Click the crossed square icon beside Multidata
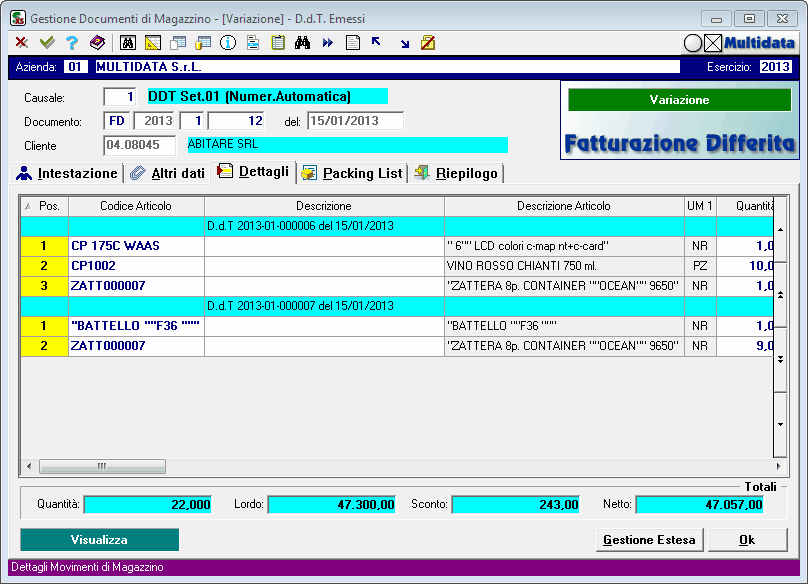808x584 pixels. click(x=713, y=43)
